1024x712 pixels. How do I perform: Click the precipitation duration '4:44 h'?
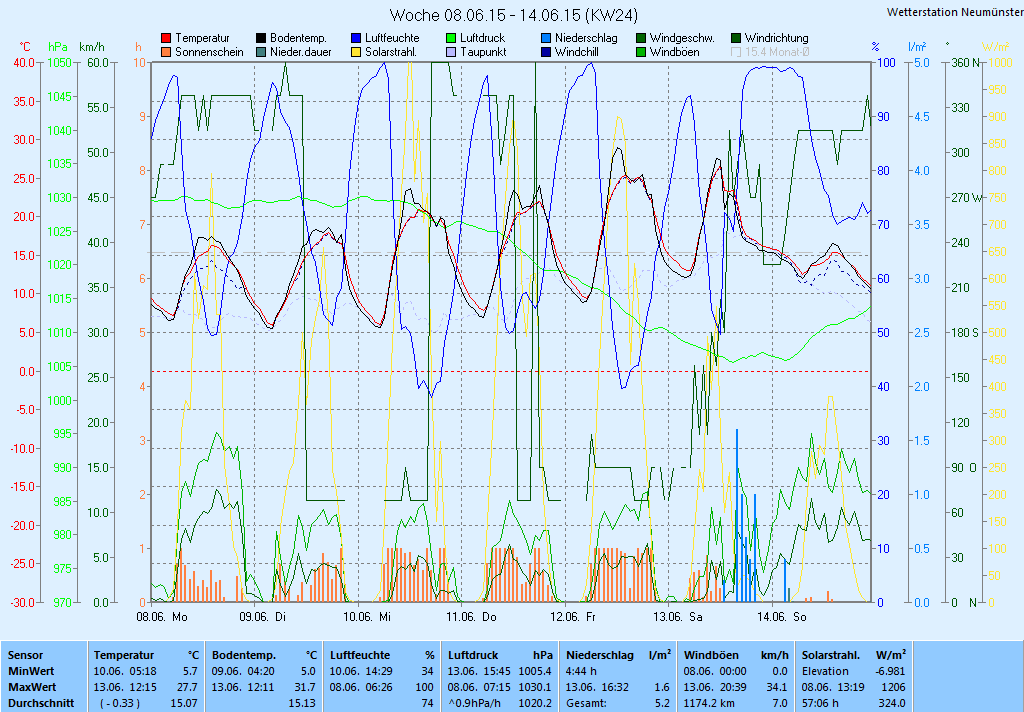[x=581, y=671]
